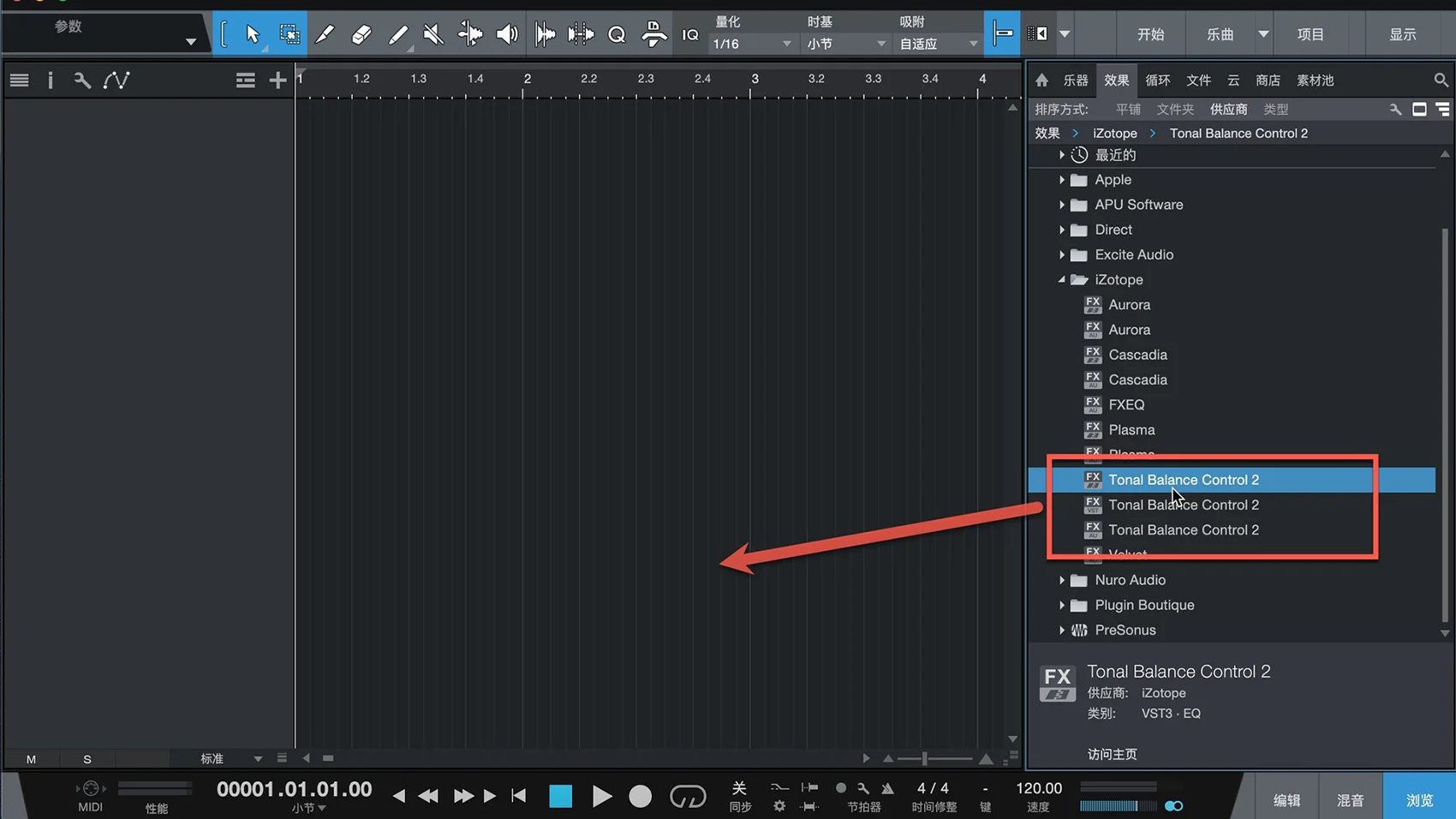
Task: Toggle the loop playback button
Action: pos(687,797)
